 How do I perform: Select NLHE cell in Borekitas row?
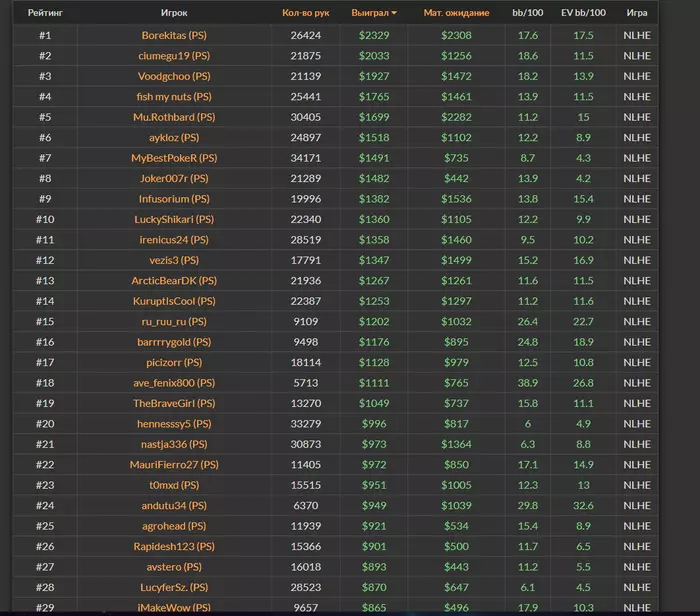coord(637,35)
